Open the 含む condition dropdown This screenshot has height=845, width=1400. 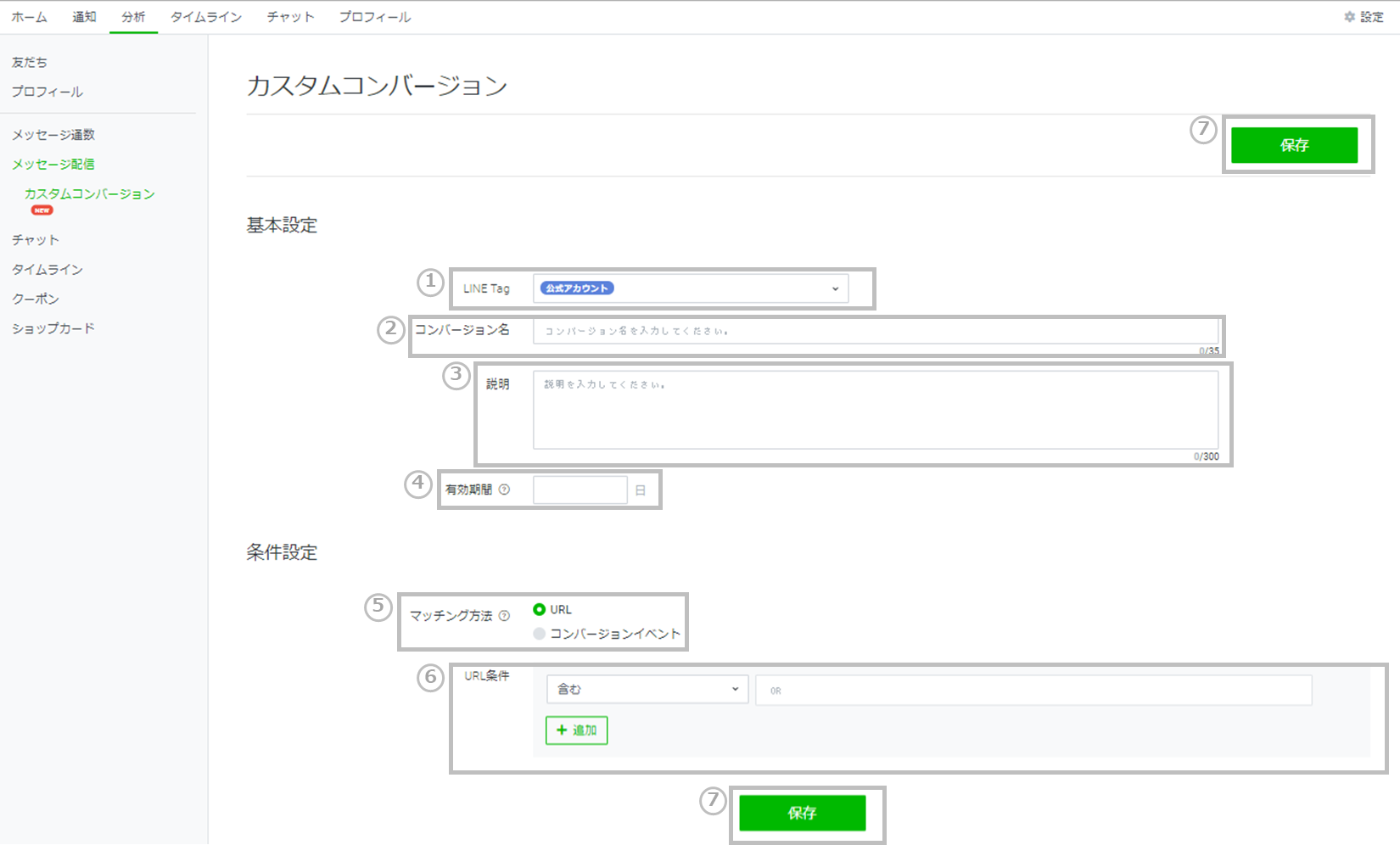pos(647,690)
